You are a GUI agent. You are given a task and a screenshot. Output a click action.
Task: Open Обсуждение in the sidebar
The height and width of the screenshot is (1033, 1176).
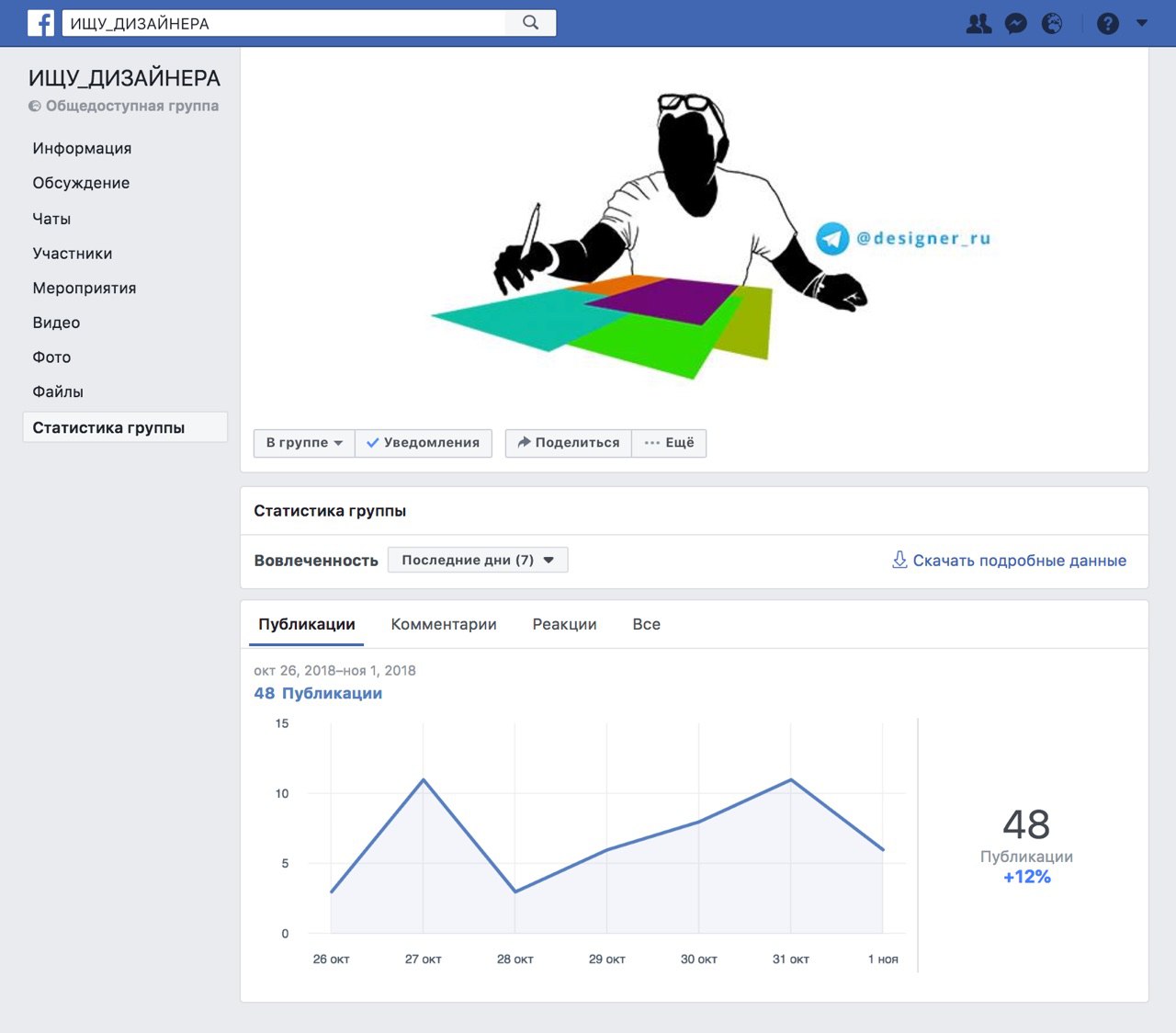pyautogui.click(x=81, y=183)
